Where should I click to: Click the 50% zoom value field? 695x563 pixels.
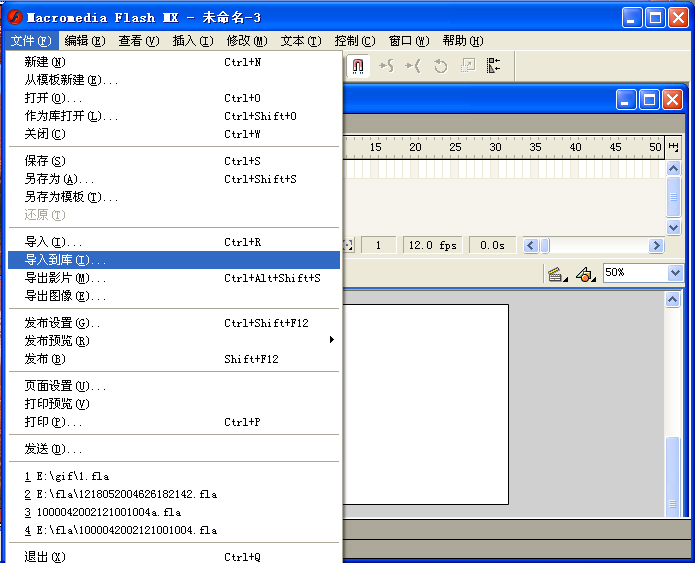(x=635, y=272)
